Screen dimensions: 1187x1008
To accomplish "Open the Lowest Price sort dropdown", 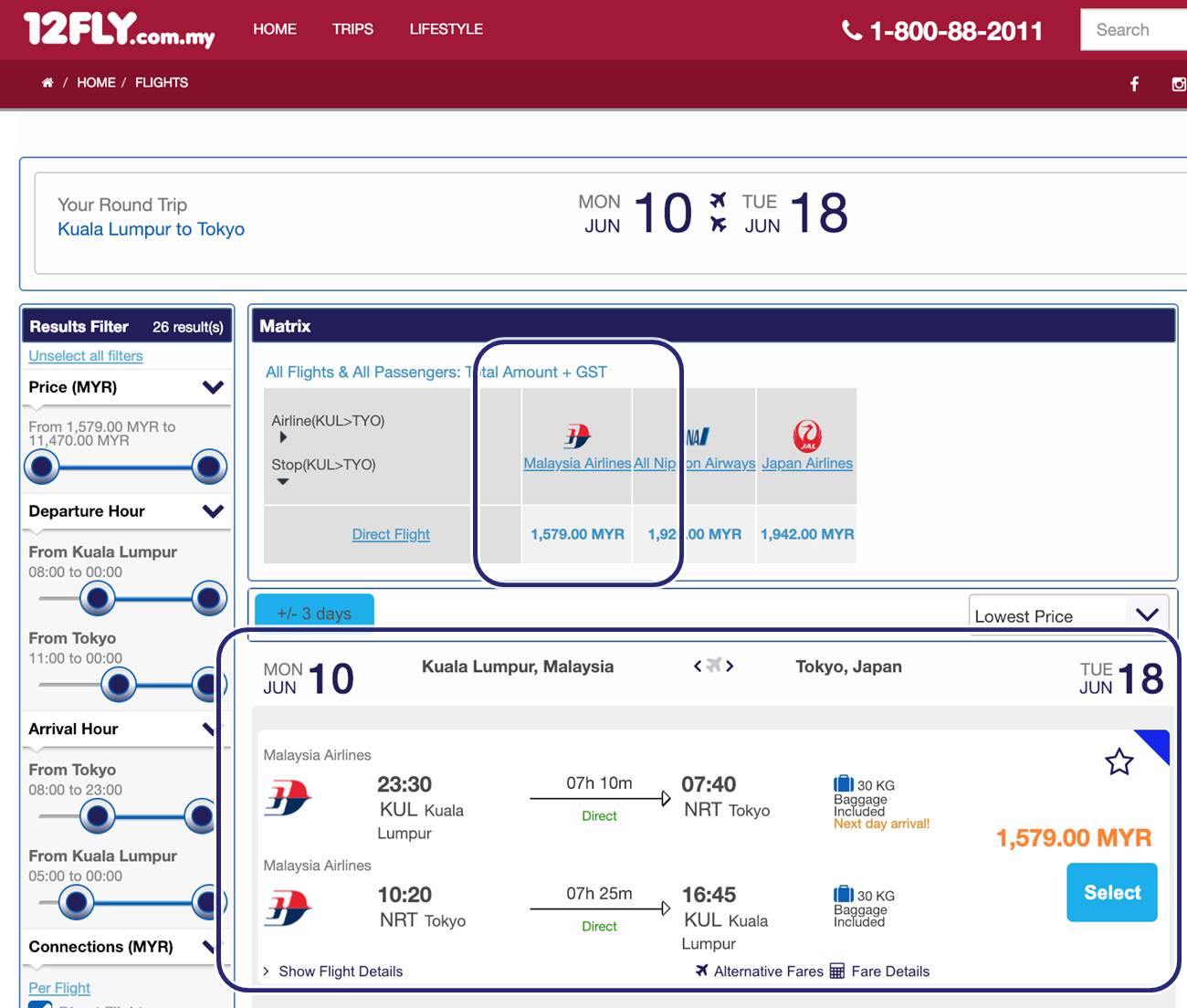I will pos(1068,614).
